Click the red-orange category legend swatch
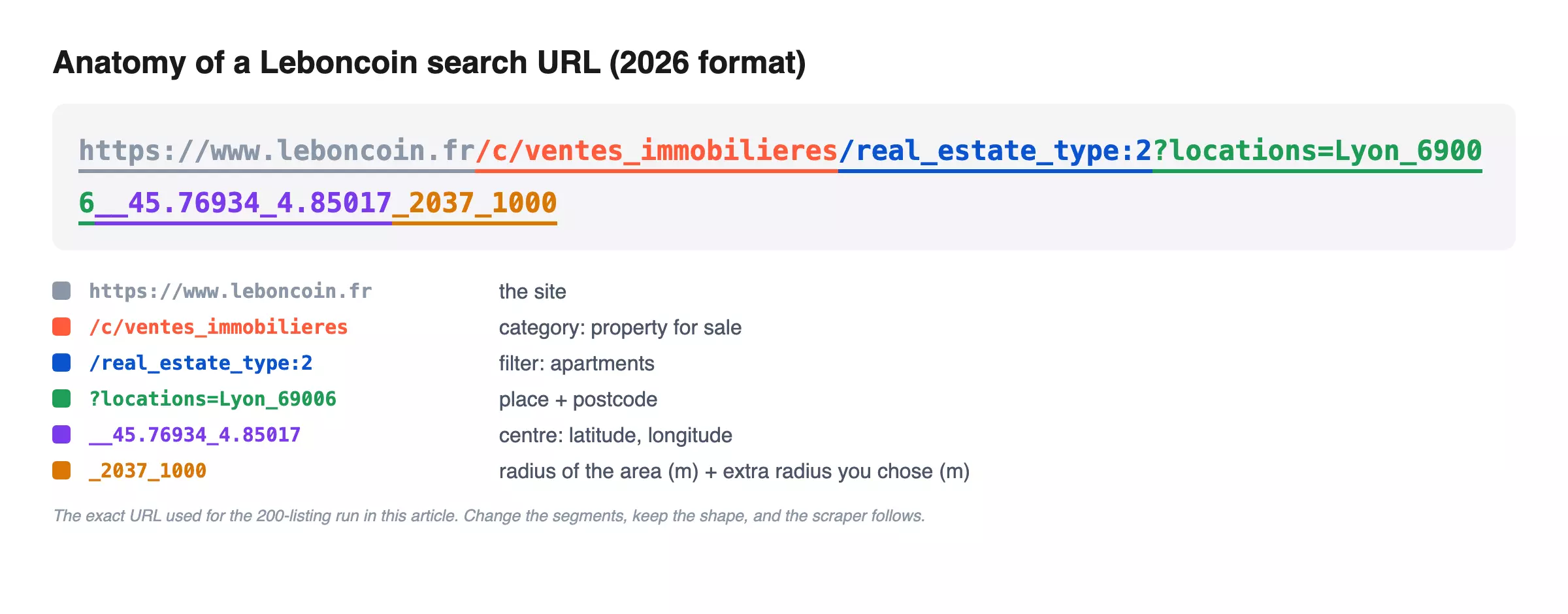The image size is (1568, 614). pyautogui.click(x=61, y=327)
